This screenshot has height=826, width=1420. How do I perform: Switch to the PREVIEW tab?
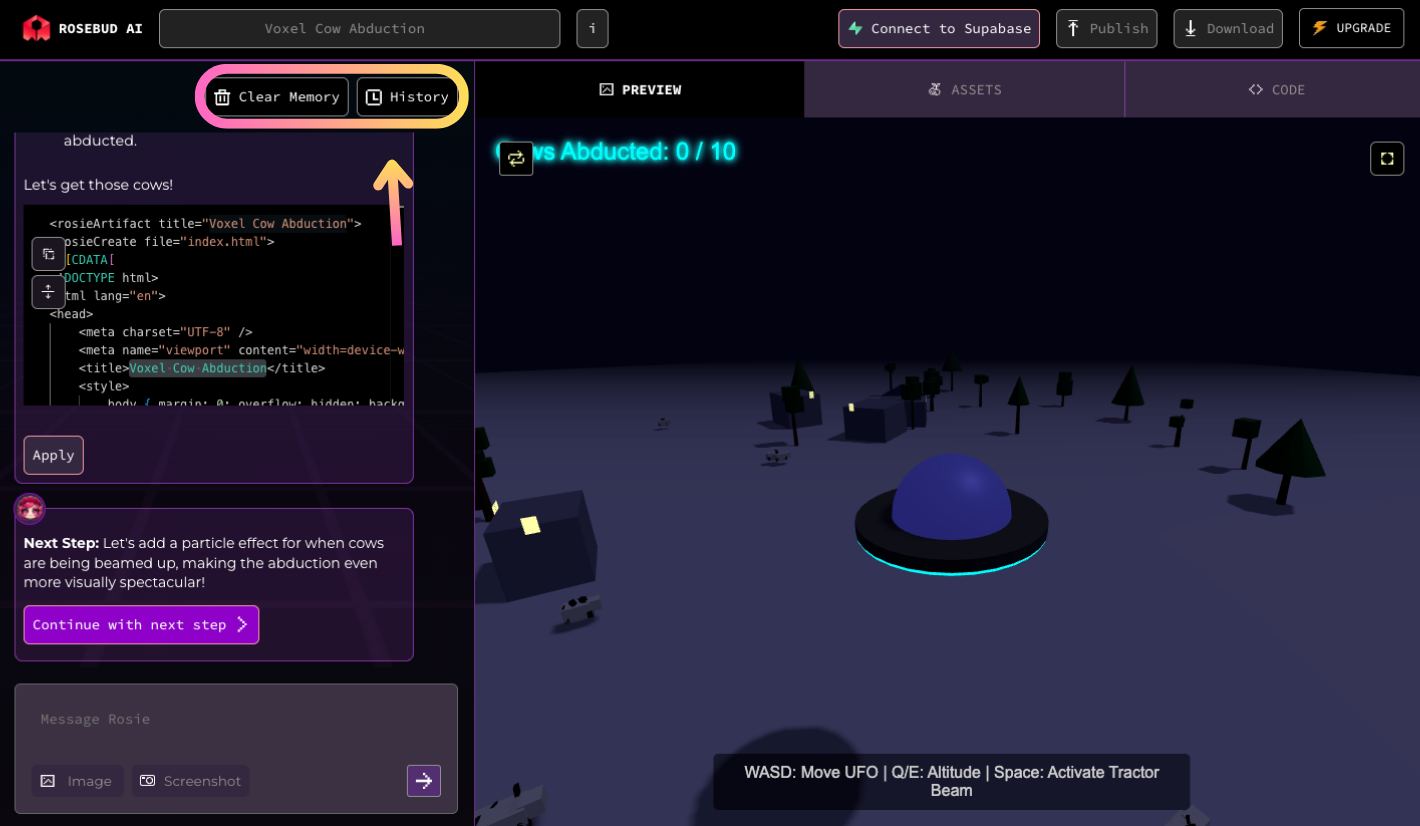pyautogui.click(x=640, y=90)
